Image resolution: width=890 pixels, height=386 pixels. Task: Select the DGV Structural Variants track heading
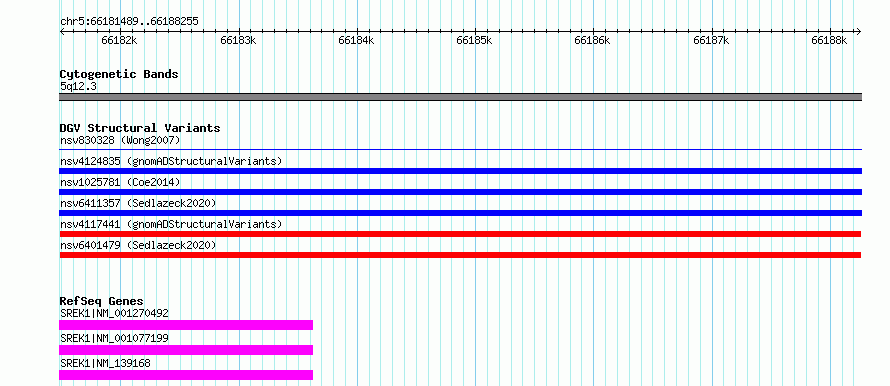140,128
